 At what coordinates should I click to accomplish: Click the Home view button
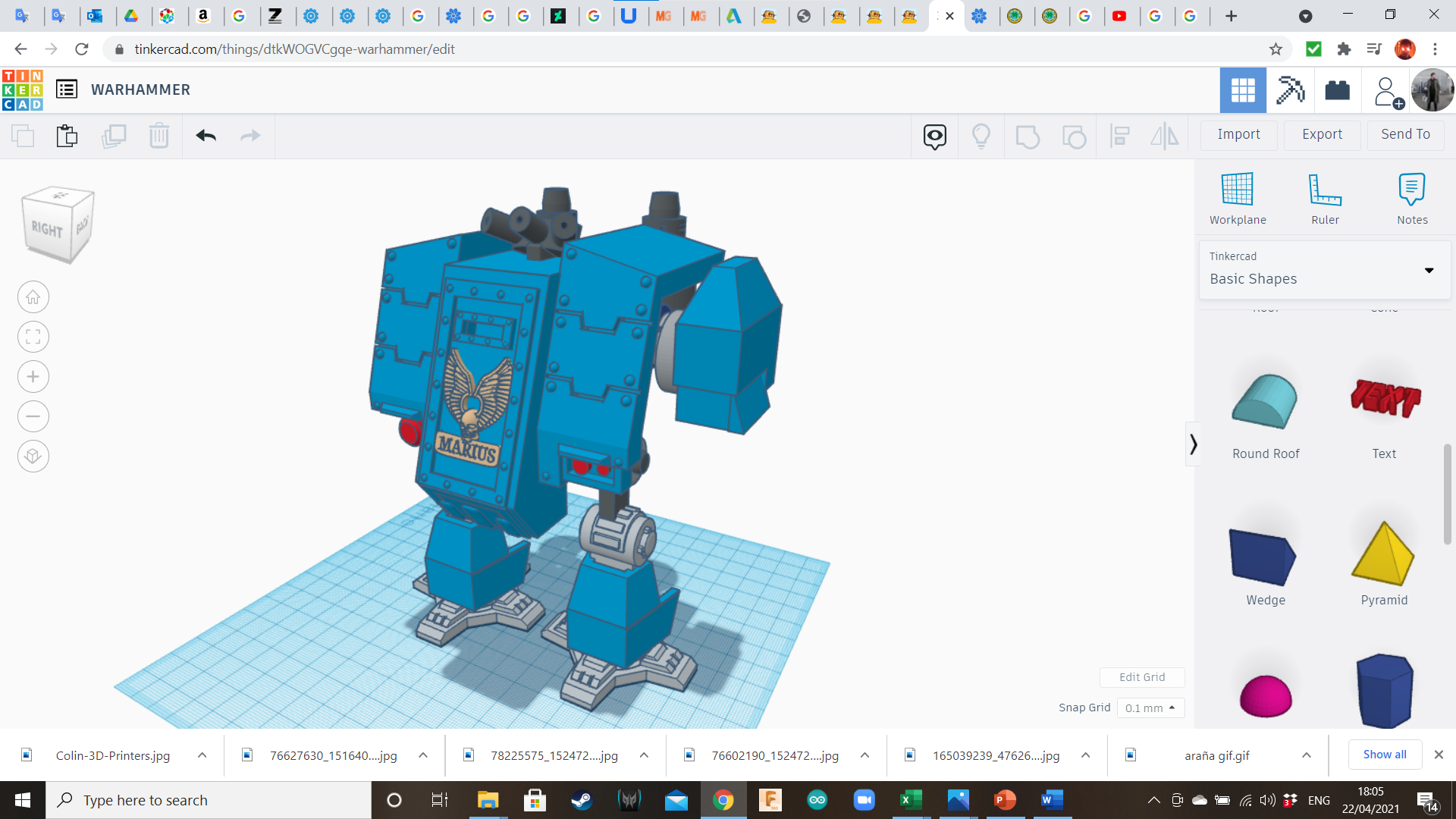tap(33, 297)
